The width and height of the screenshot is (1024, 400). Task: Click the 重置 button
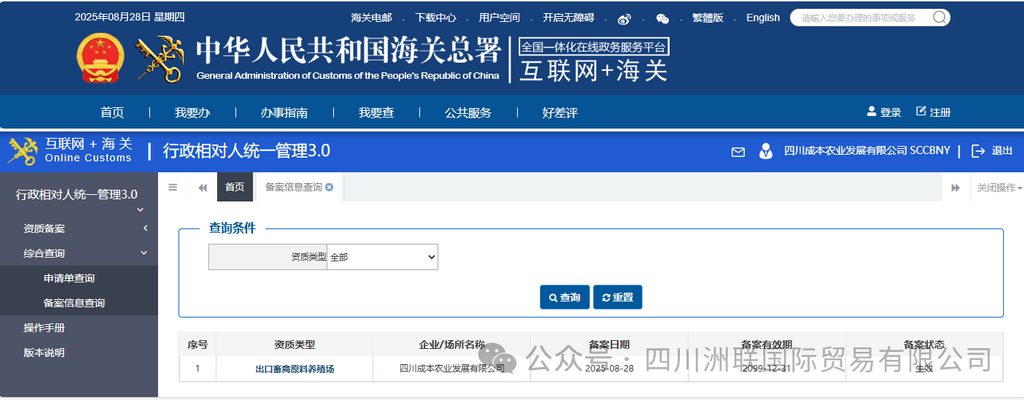617,298
